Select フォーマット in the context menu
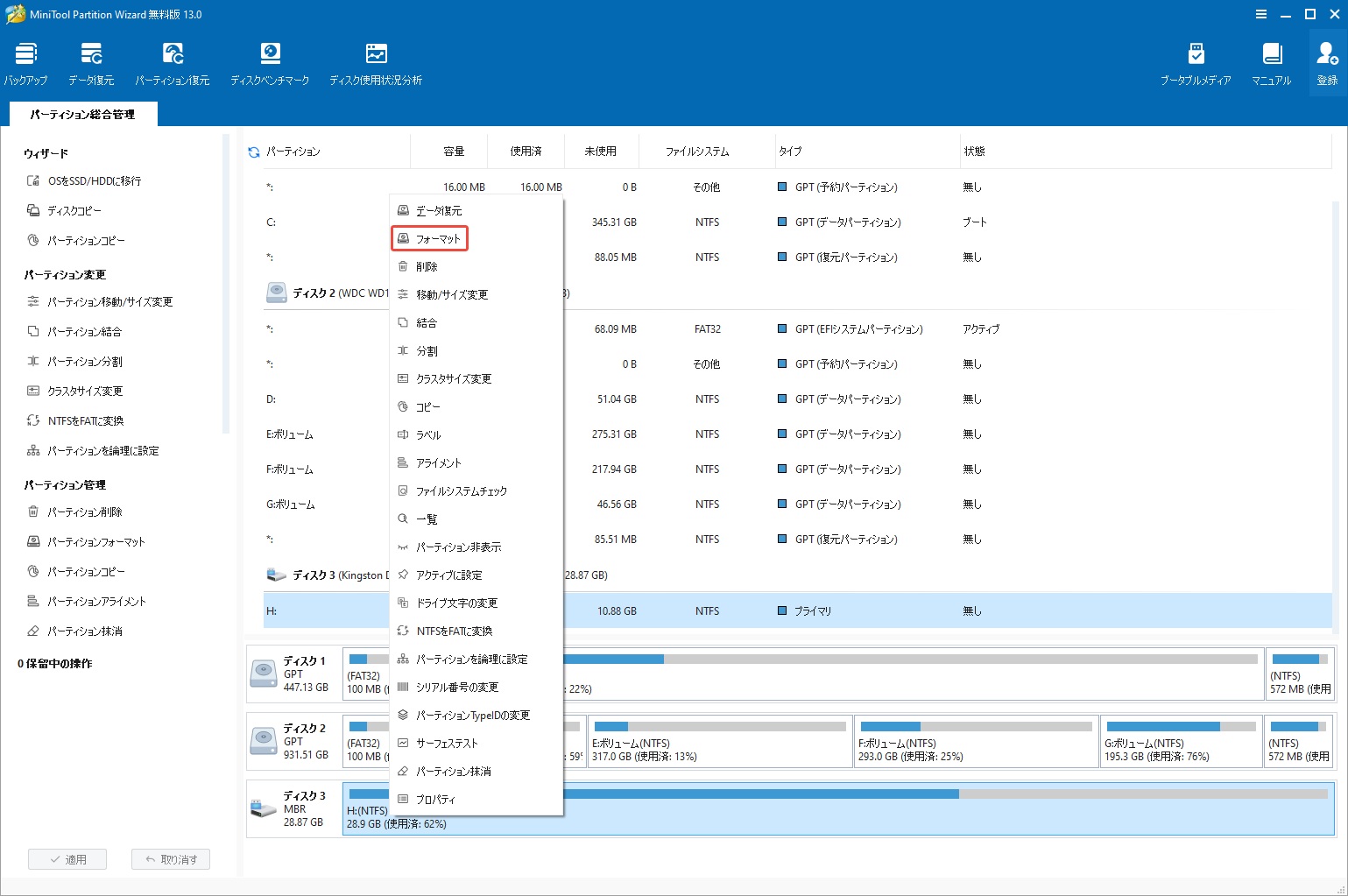This screenshot has width=1348, height=896. click(429, 237)
